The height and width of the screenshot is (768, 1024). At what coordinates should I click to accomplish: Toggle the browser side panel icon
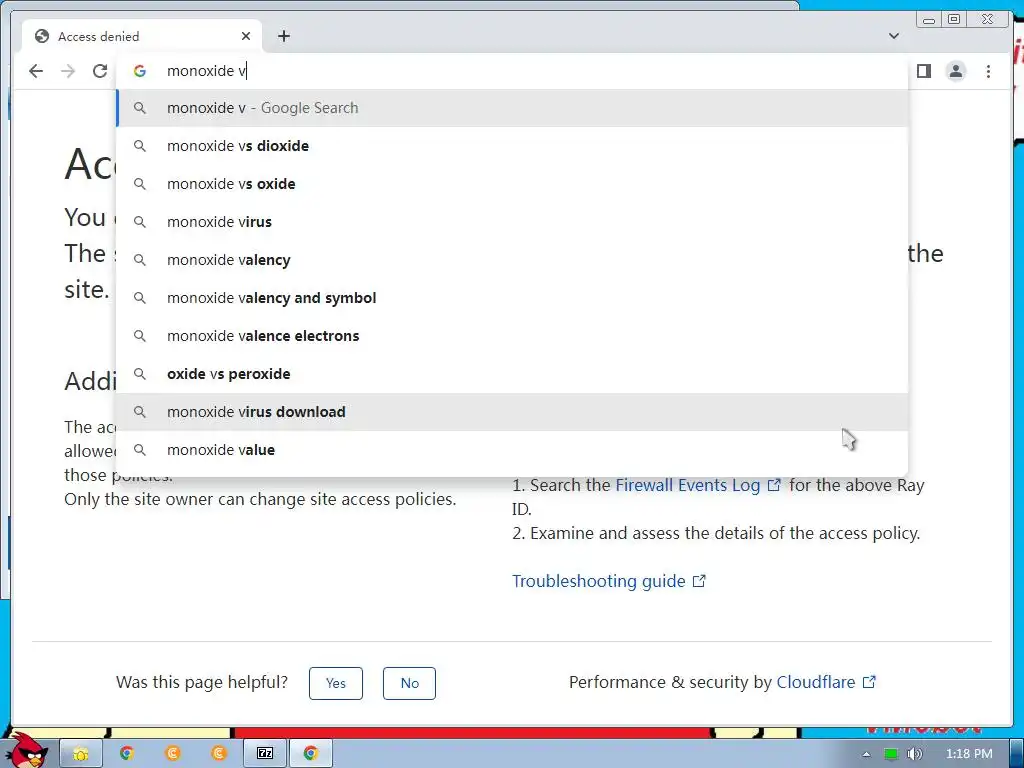pos(923,71)
